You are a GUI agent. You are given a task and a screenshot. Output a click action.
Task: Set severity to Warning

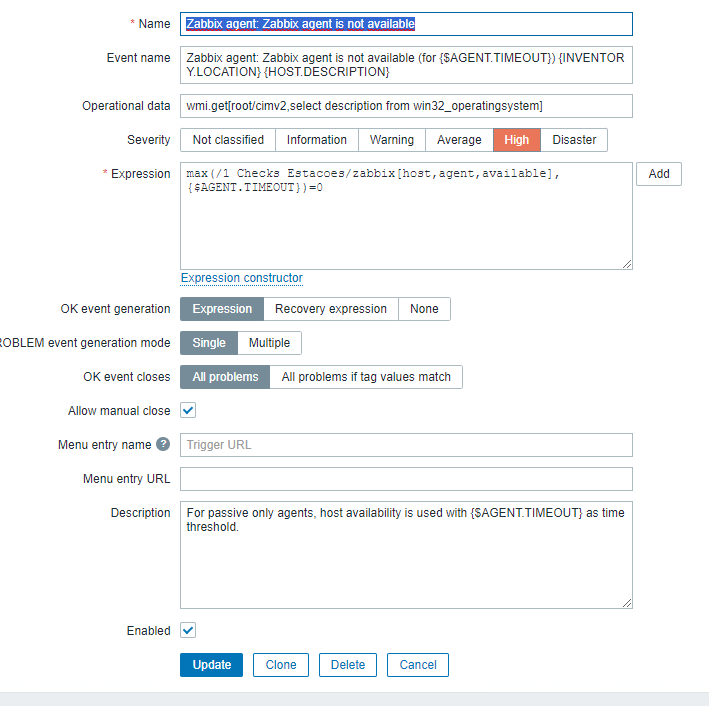(392, 140)
